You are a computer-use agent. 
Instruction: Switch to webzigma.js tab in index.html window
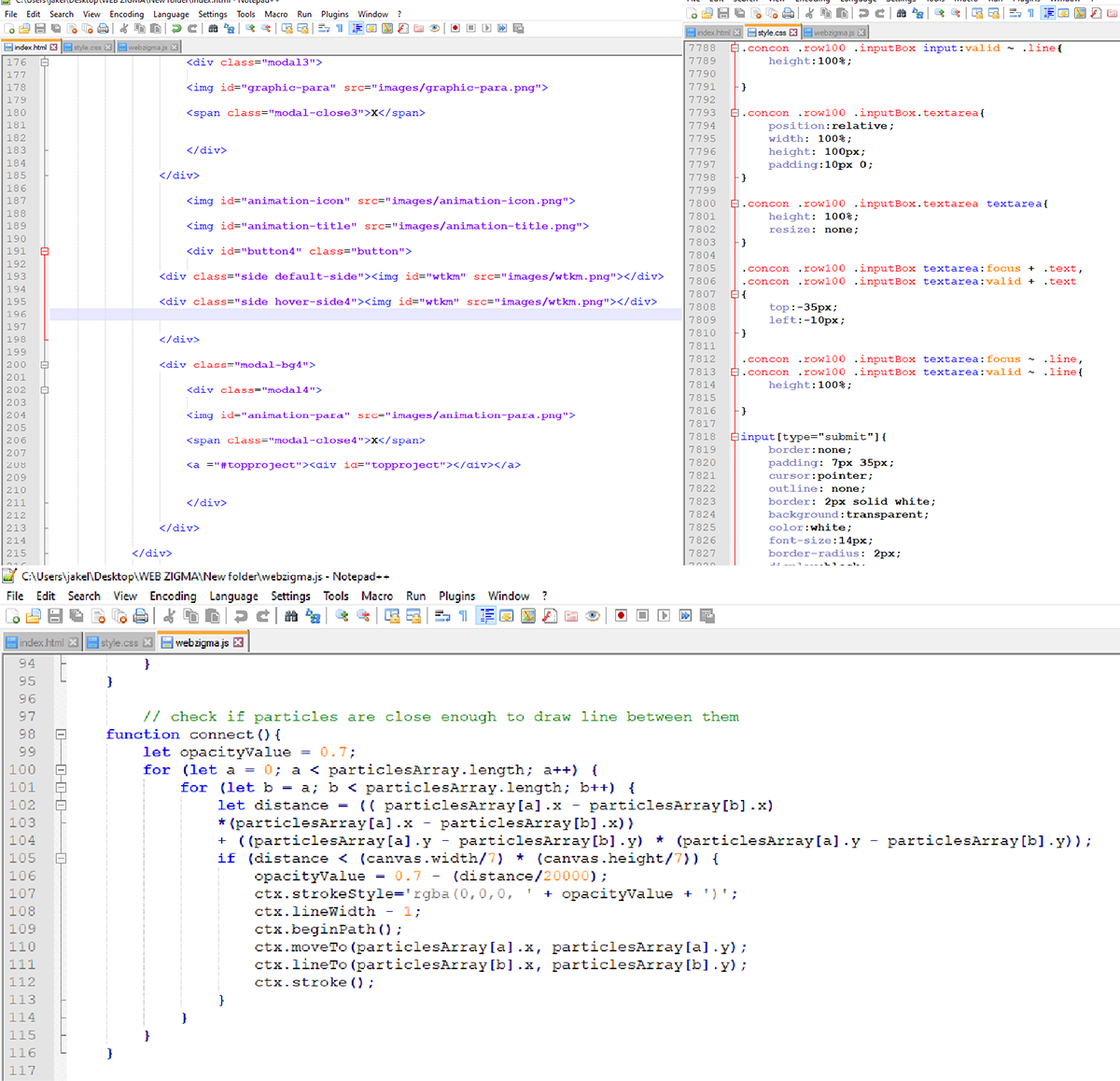[147, 47]
